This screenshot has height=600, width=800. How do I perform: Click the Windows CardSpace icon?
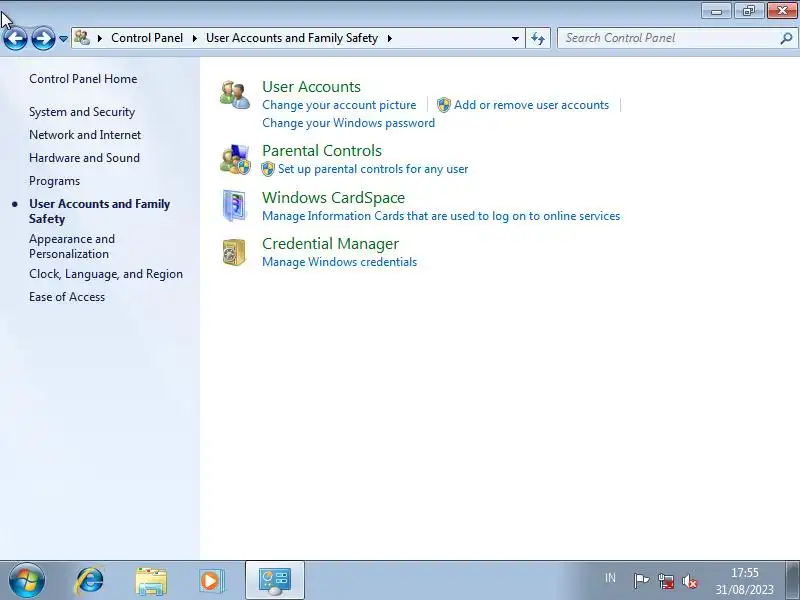[234, 206]
